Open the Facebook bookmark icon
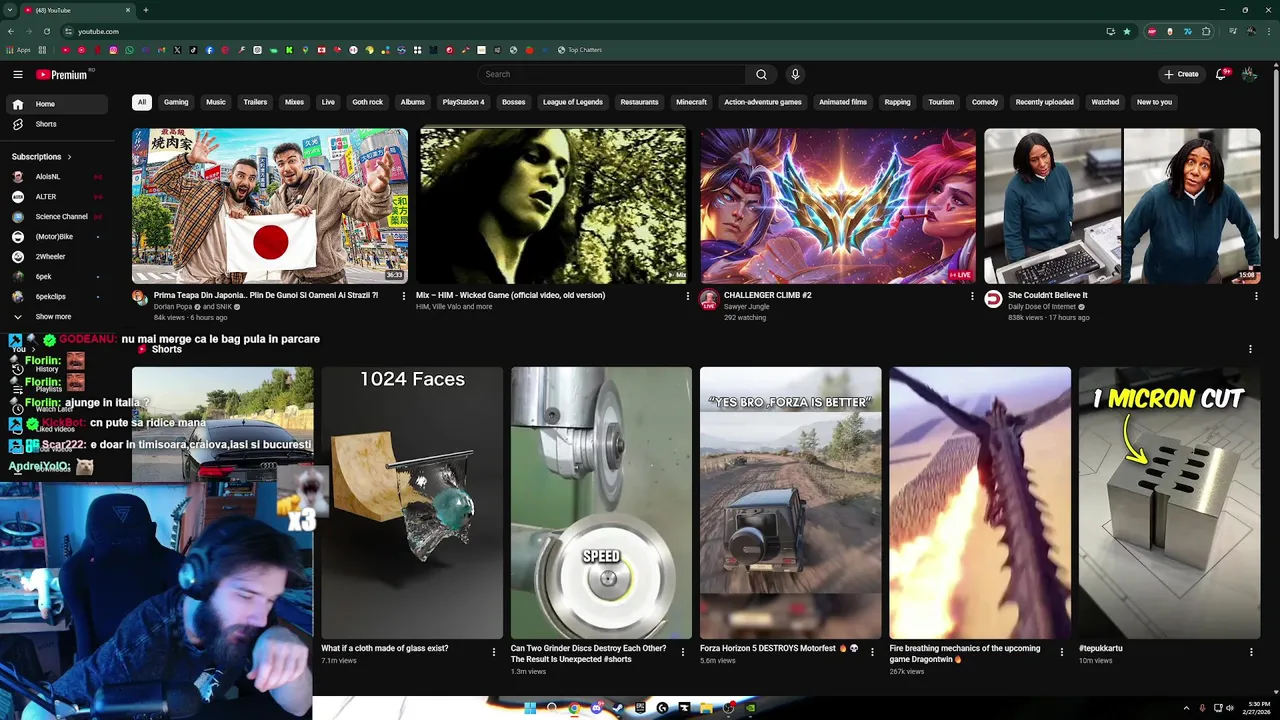The image size is (1280, 720). [x=209, y=50]
